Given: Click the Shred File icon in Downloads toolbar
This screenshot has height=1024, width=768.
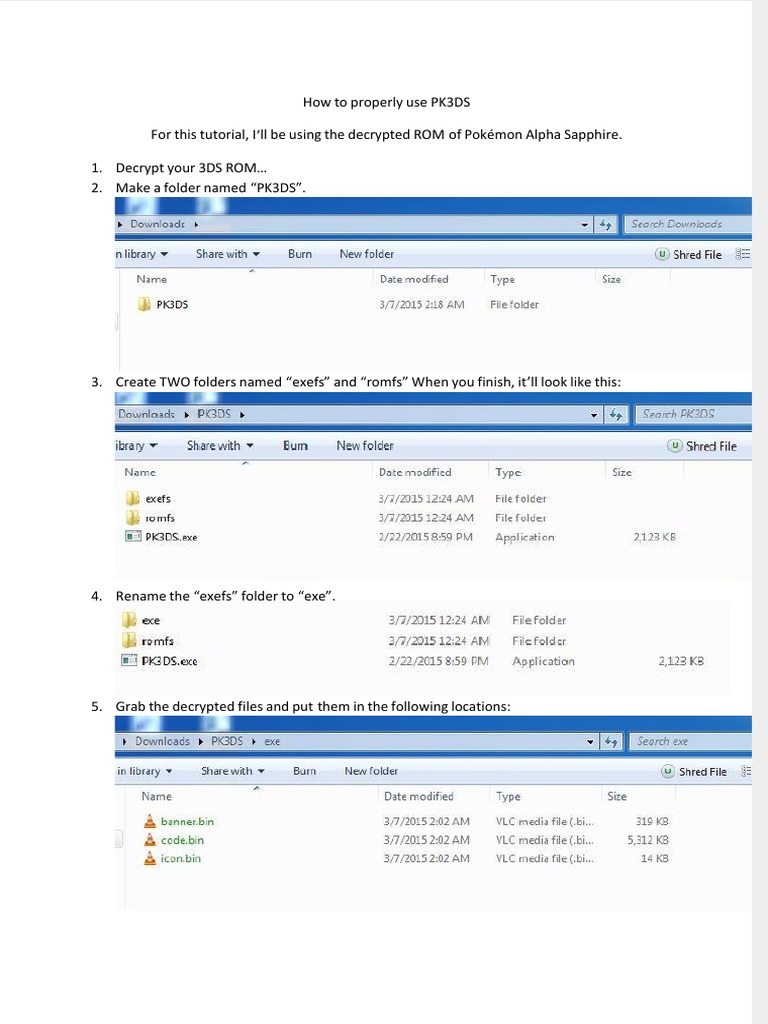Looking at the screenshot, I should tap(662, 254).
